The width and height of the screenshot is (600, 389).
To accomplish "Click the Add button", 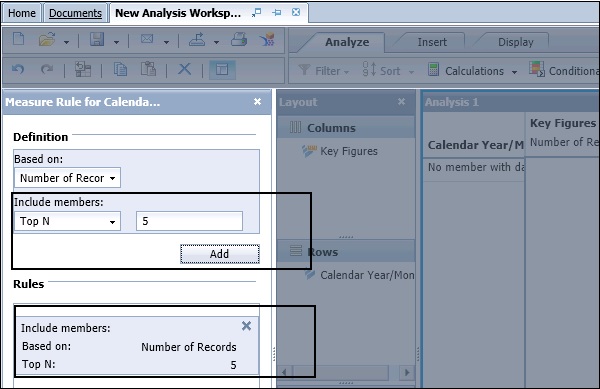I will (220, 254).
